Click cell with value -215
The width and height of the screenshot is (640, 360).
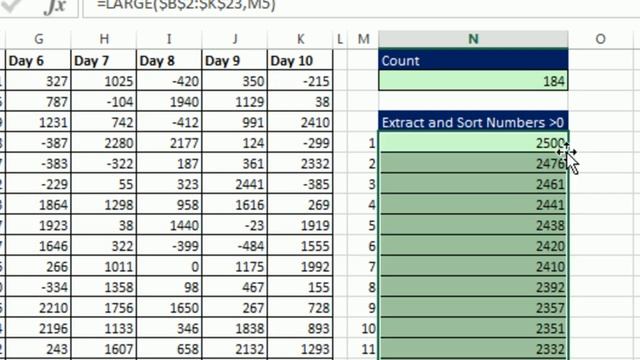300,81
